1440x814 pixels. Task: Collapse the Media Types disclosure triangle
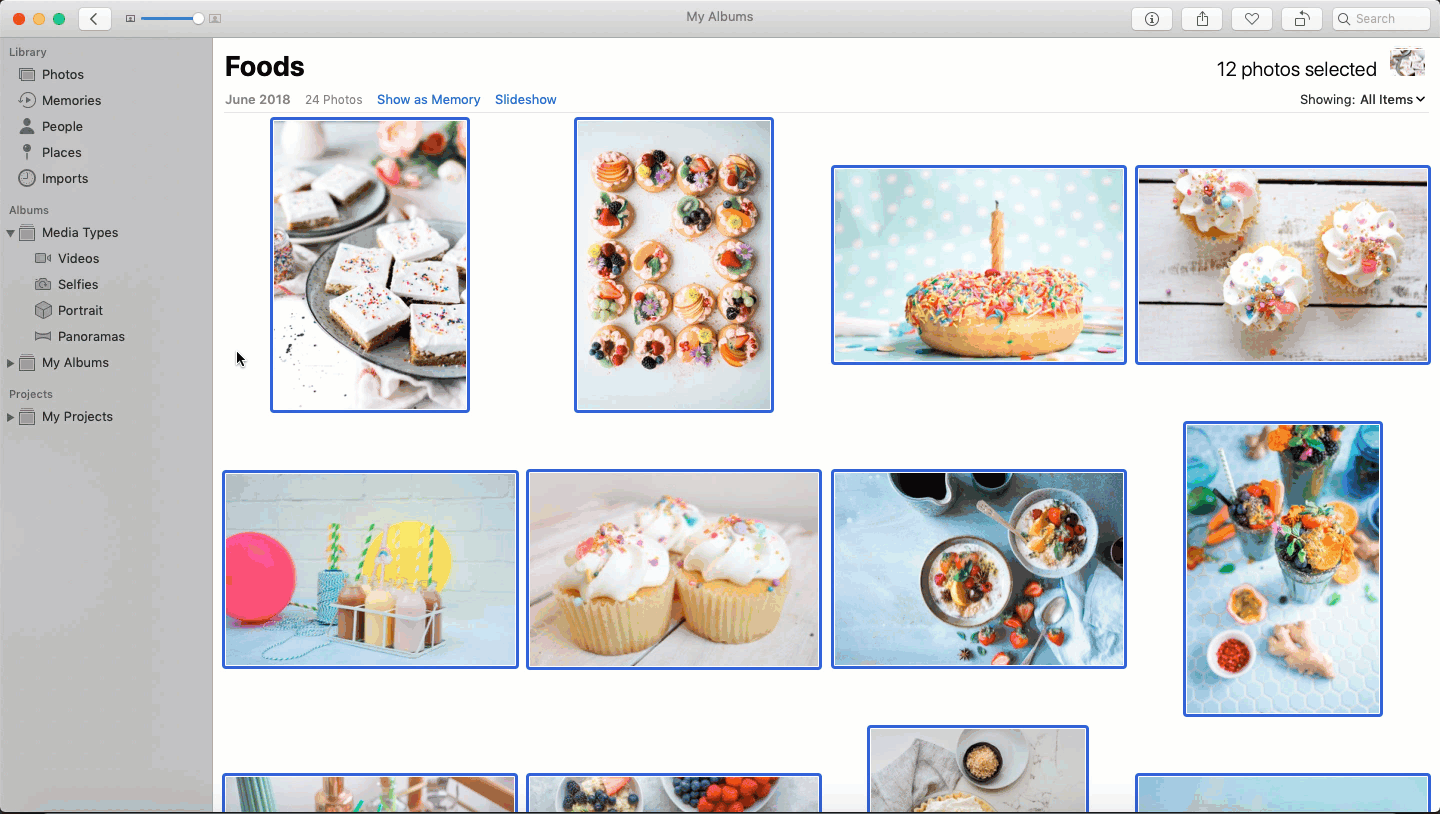point(10,233)
